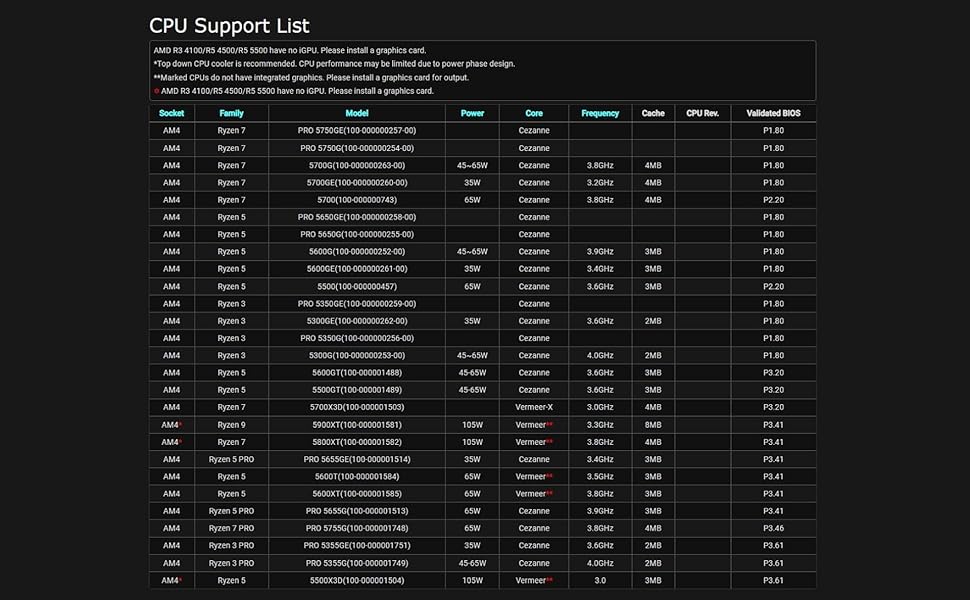Click the 5900XT(100-000001581) model entry
This screenshot has width=970, height=600.
click(357, 425)
